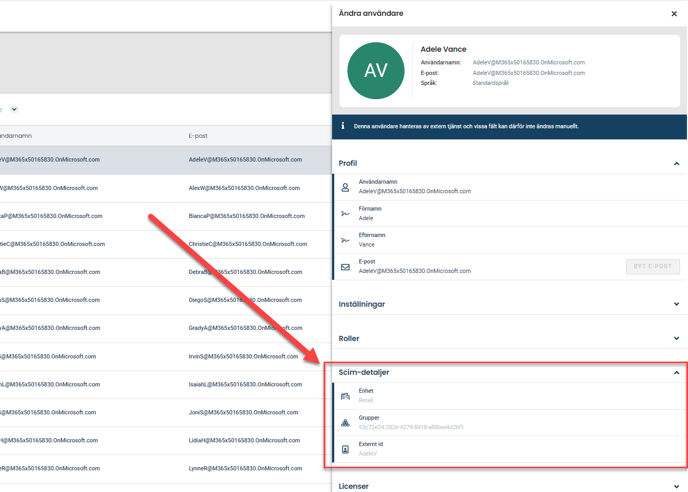Click the Enhet value Retail
This screenshot has width=688, height=492.
[366, 400]
